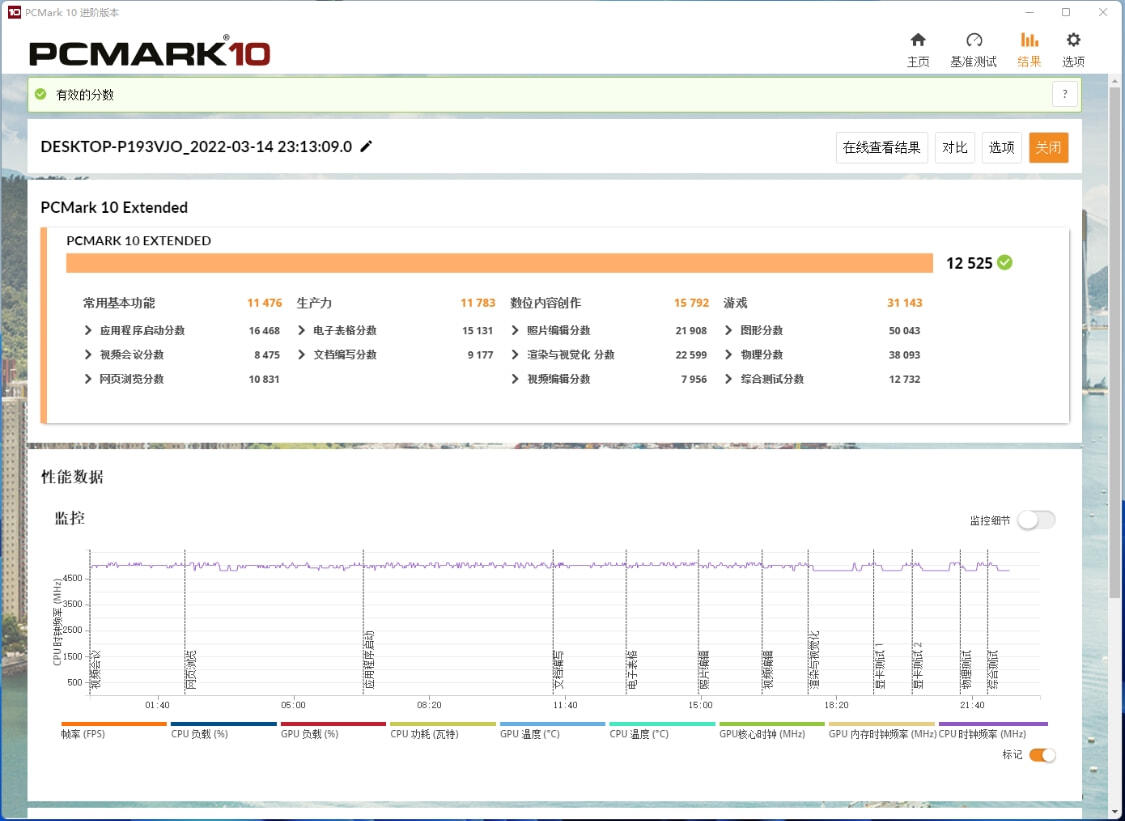Click the 综合测试 marker in chart
The height and width of the screenshot is (821, 1125).
994,670
